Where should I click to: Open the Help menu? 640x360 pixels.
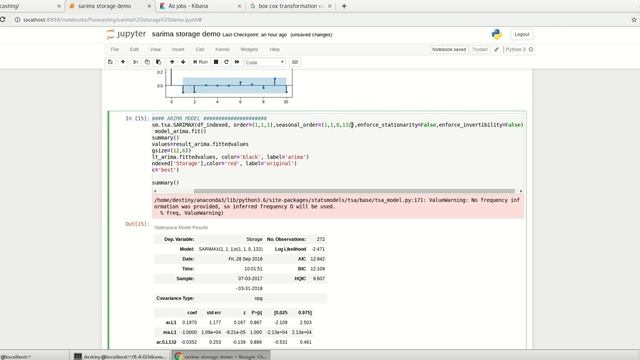[275, 49]
